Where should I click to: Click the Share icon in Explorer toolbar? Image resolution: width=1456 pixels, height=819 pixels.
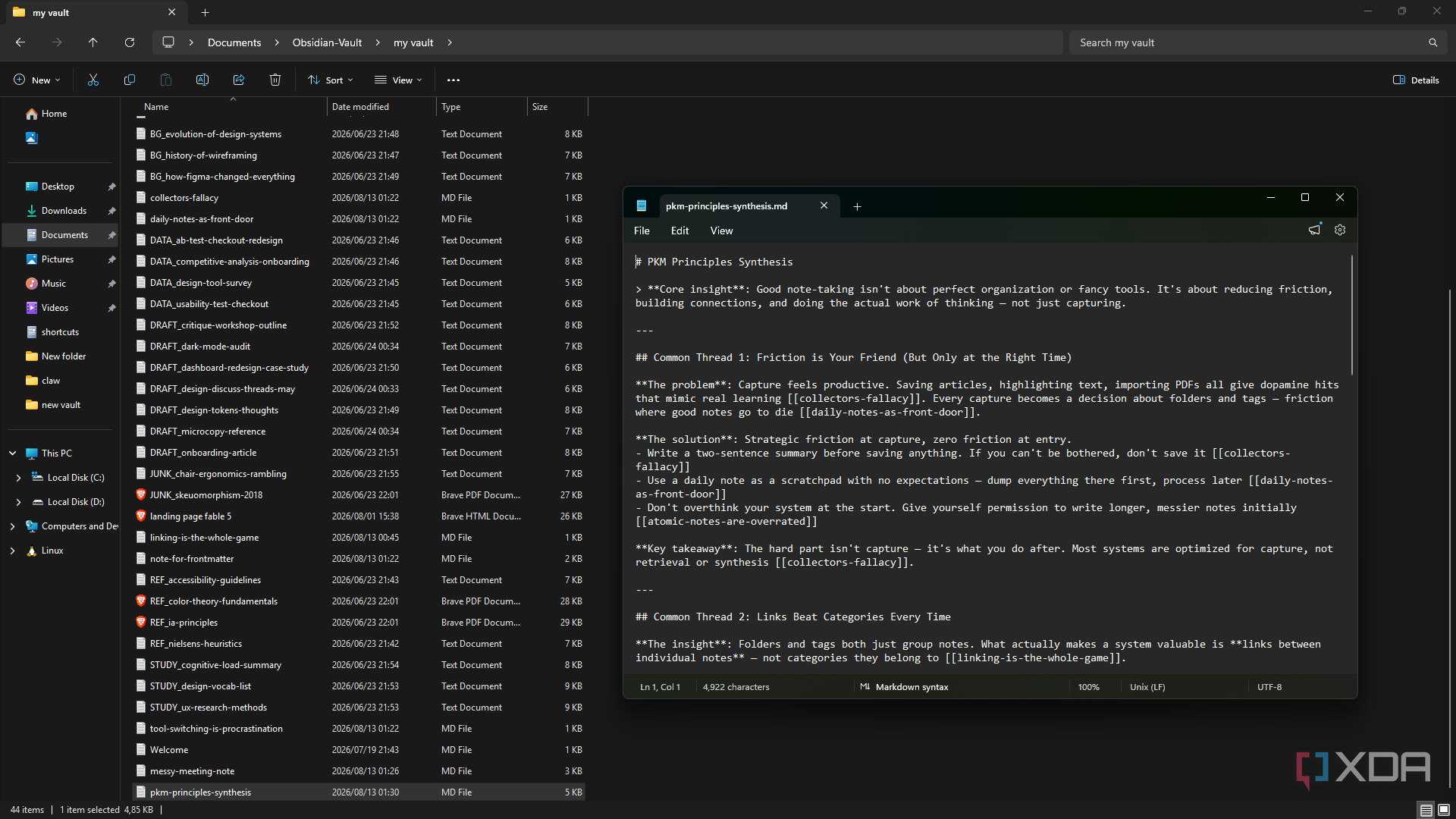pos(239,80)
